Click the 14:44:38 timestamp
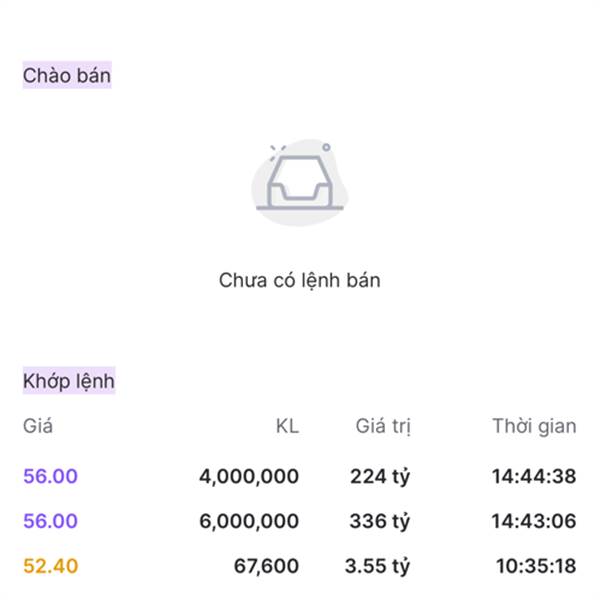 point(534,476)
